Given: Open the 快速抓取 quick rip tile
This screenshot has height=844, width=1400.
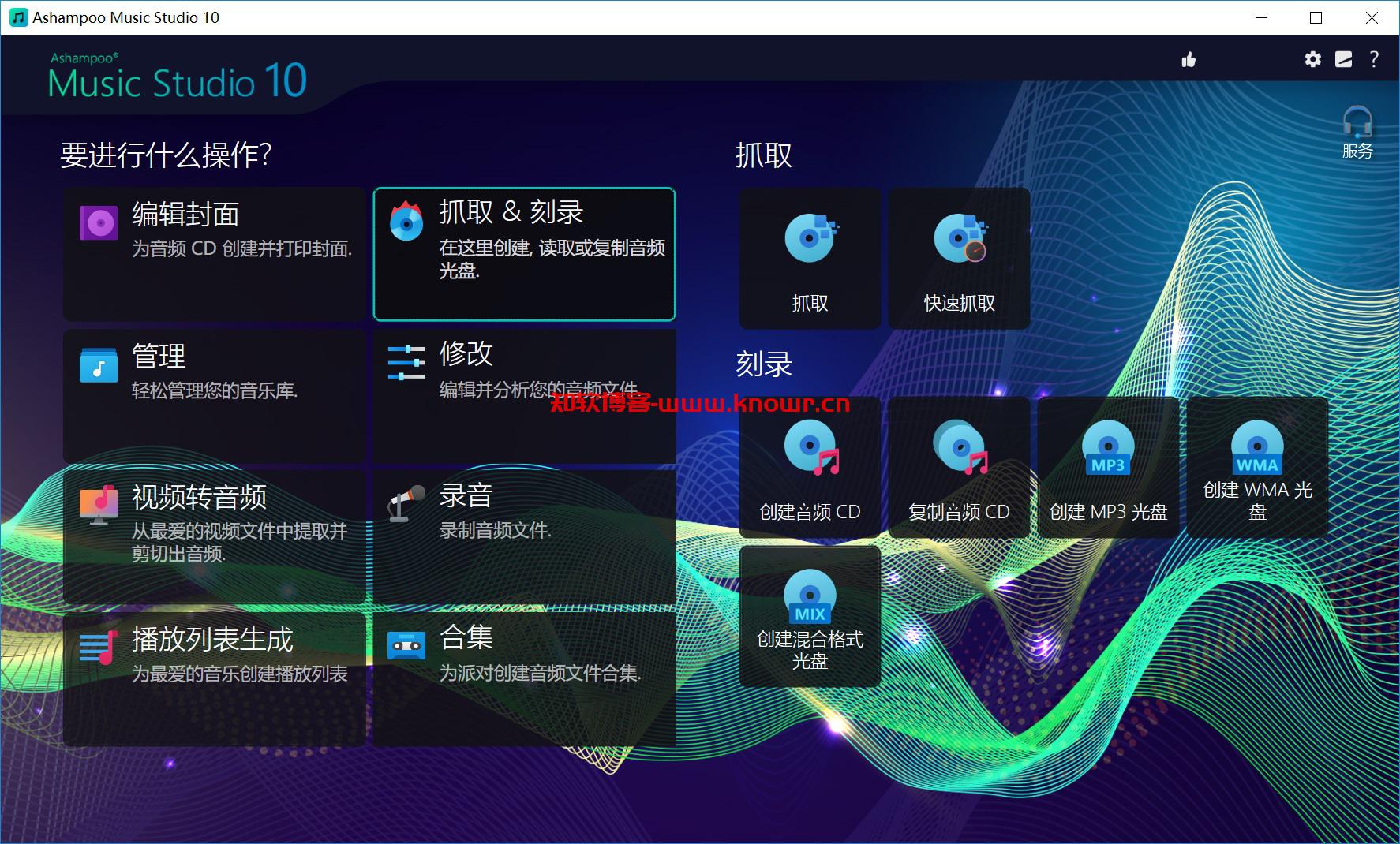Looking at the screenshot, I should tap(959, 258).
